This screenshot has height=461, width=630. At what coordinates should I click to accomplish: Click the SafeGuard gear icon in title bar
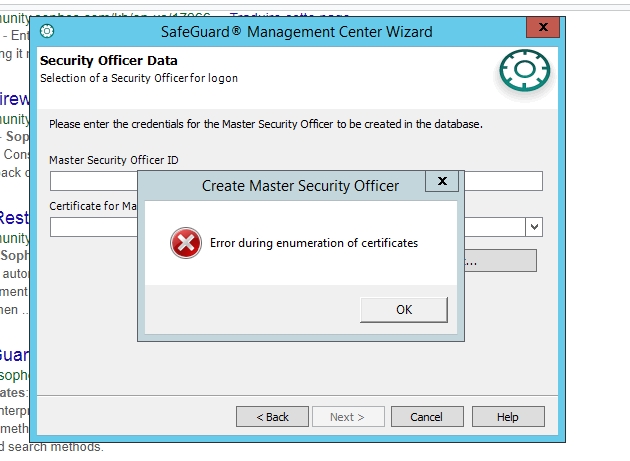click(x=47, y=31)
